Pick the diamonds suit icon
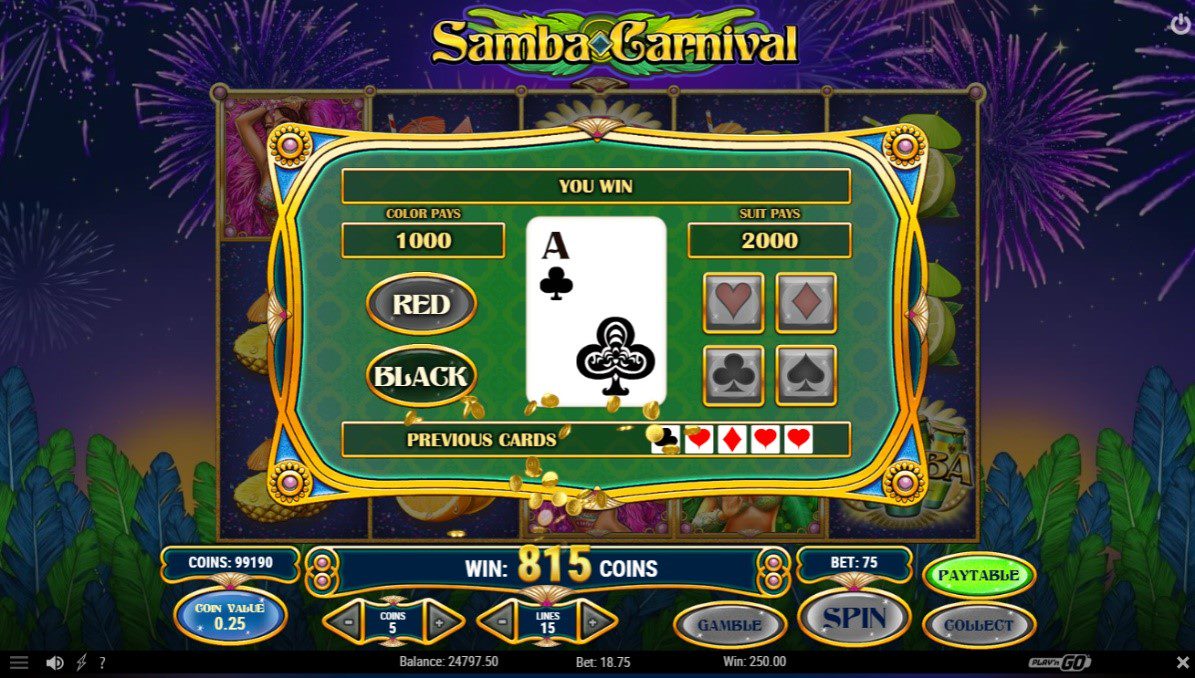This screenshot has height=678, width=1195. click(x=806, y=302)
